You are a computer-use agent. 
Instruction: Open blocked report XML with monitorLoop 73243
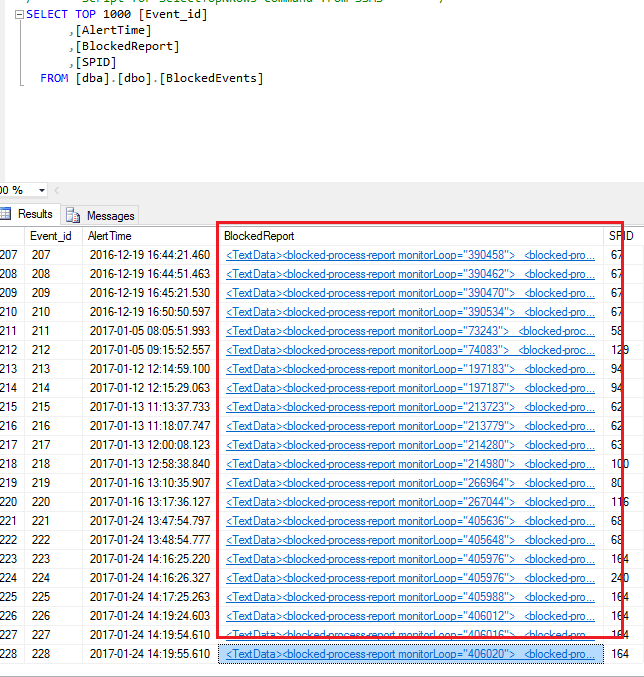click(x=410, y=331)
